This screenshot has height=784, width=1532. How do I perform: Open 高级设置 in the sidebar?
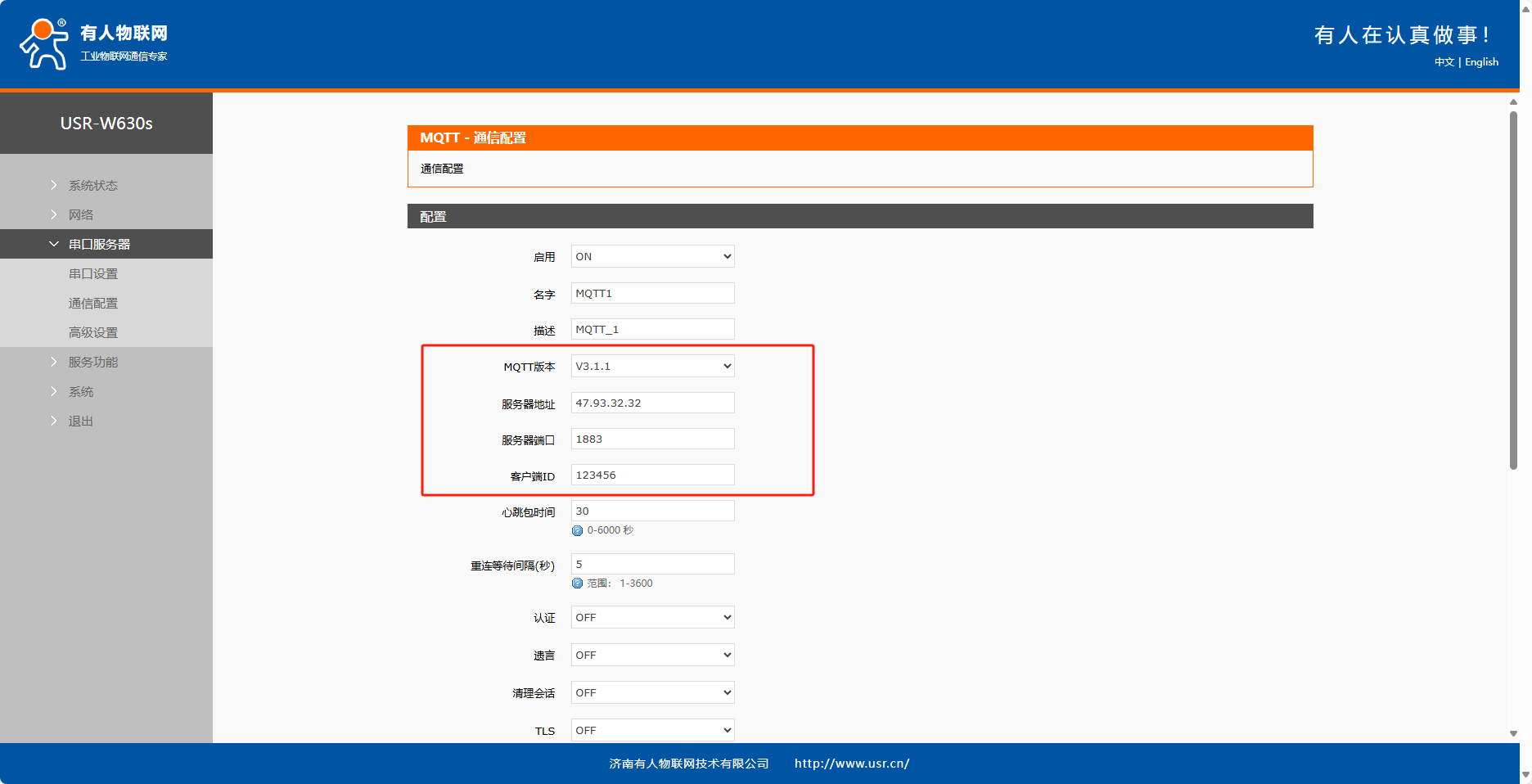[x=93, y=332]
